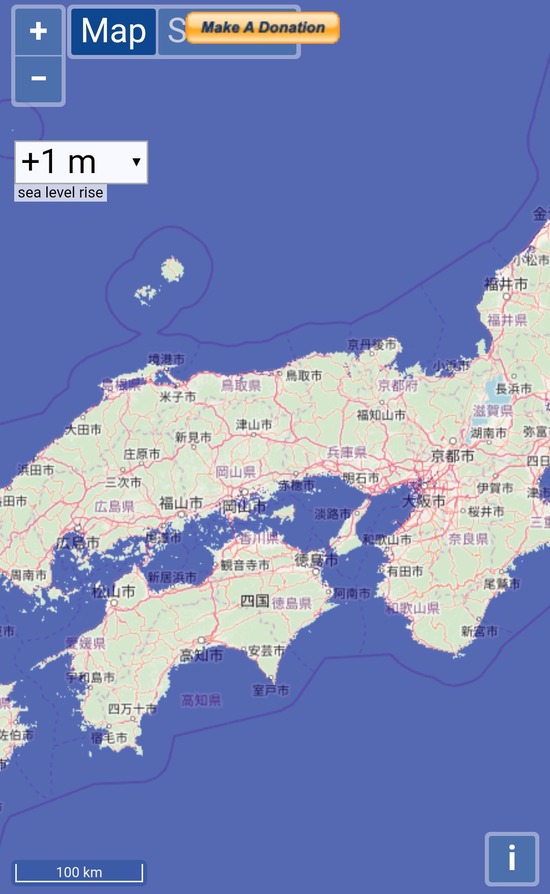550x894 pixels.
Task: Click the 新見市 city label
Action: pyautogui.click(x=193, y=437)
